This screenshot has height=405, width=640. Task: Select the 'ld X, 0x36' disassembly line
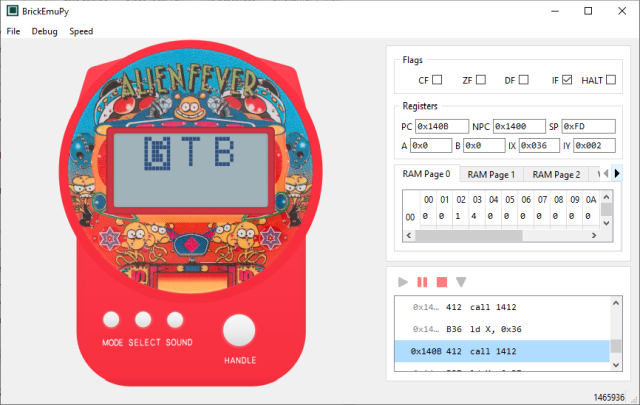pyautogui.click(x=502, y=329)
